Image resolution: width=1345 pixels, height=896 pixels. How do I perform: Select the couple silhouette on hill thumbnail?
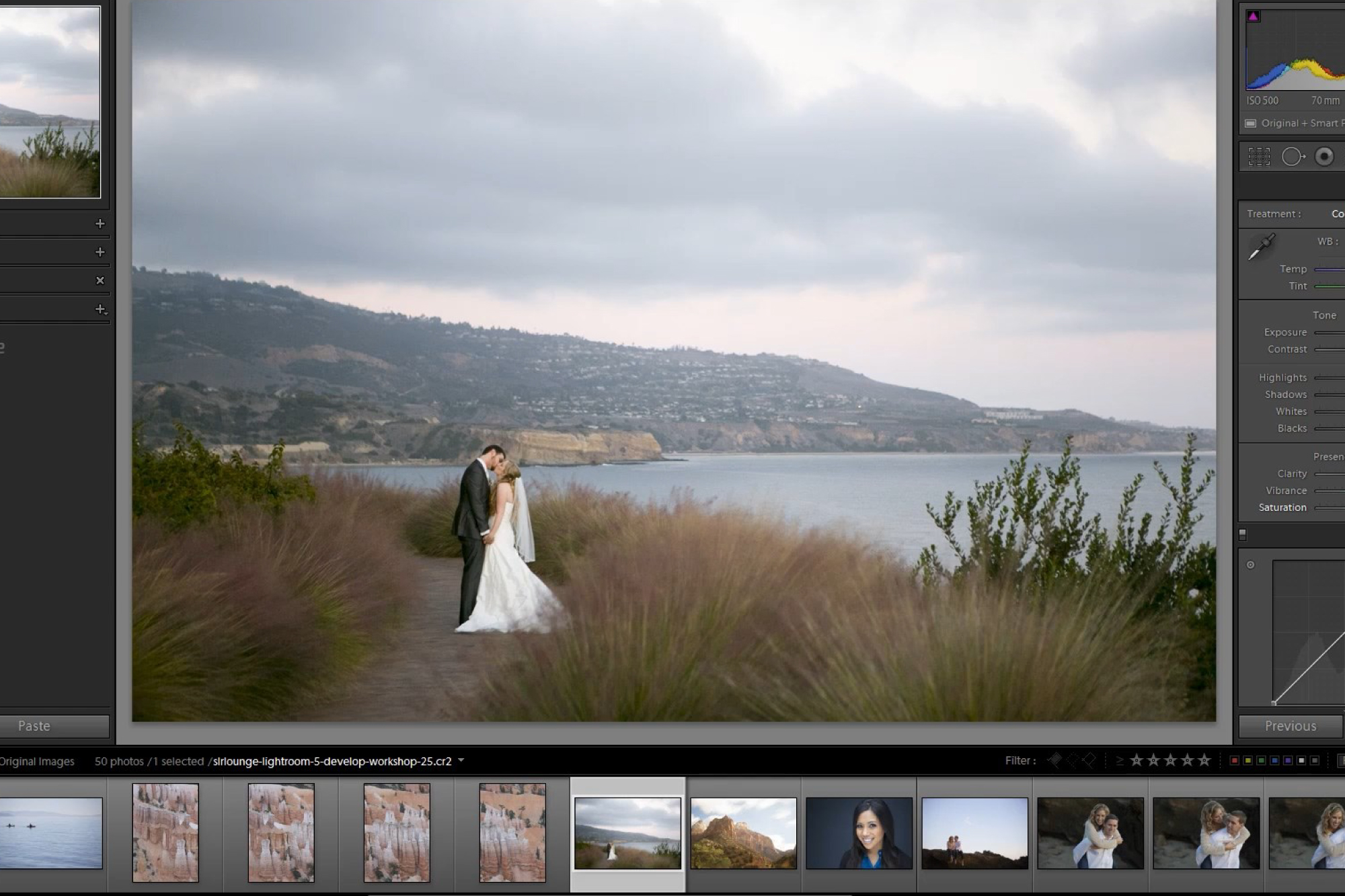(x=974, y=833)
